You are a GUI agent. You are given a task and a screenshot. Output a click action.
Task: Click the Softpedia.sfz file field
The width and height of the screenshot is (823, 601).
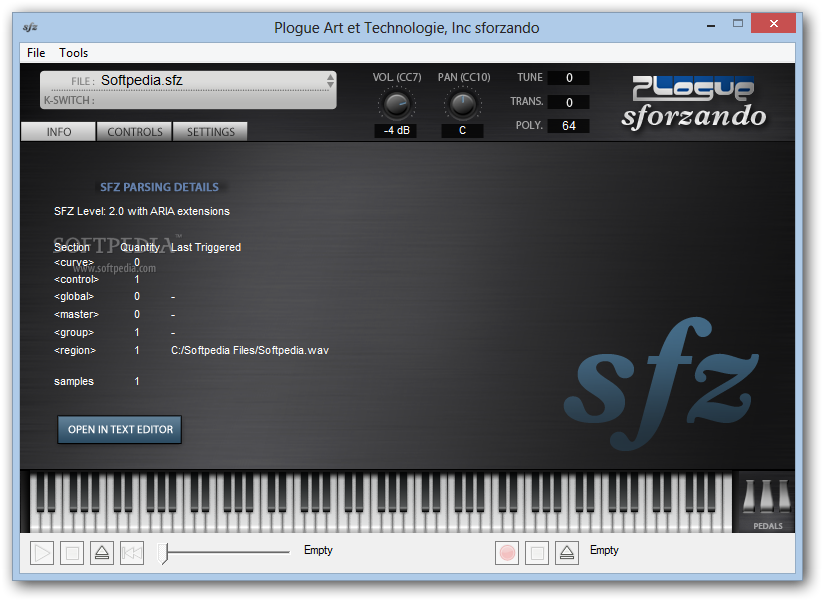click(x=188, y=81)
